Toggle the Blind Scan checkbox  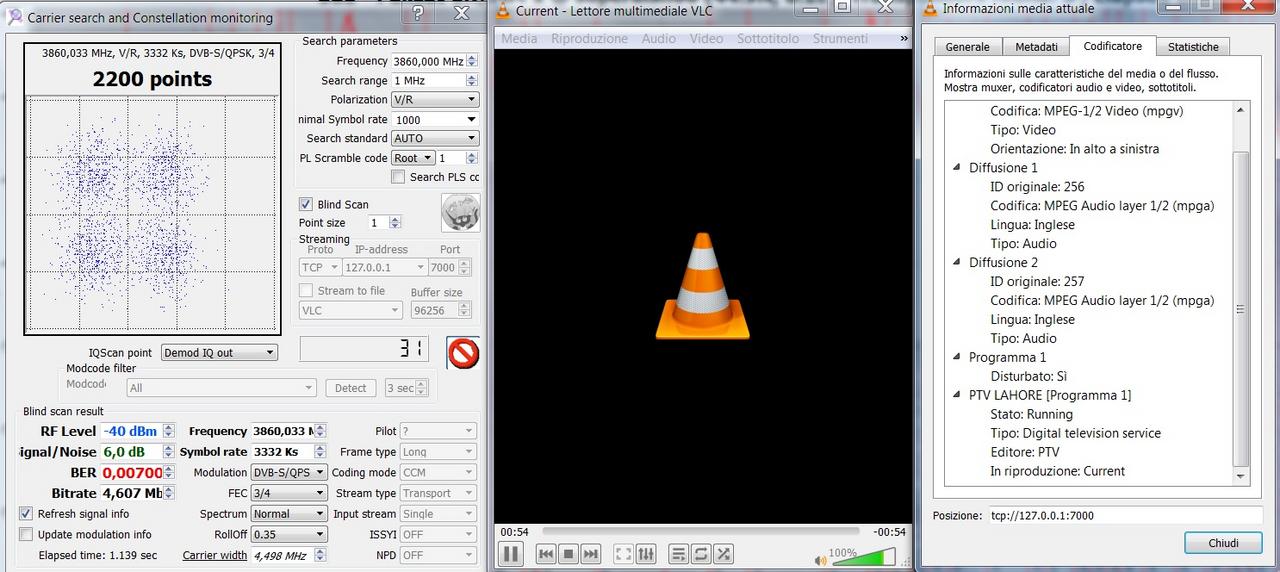pos(306,204)
